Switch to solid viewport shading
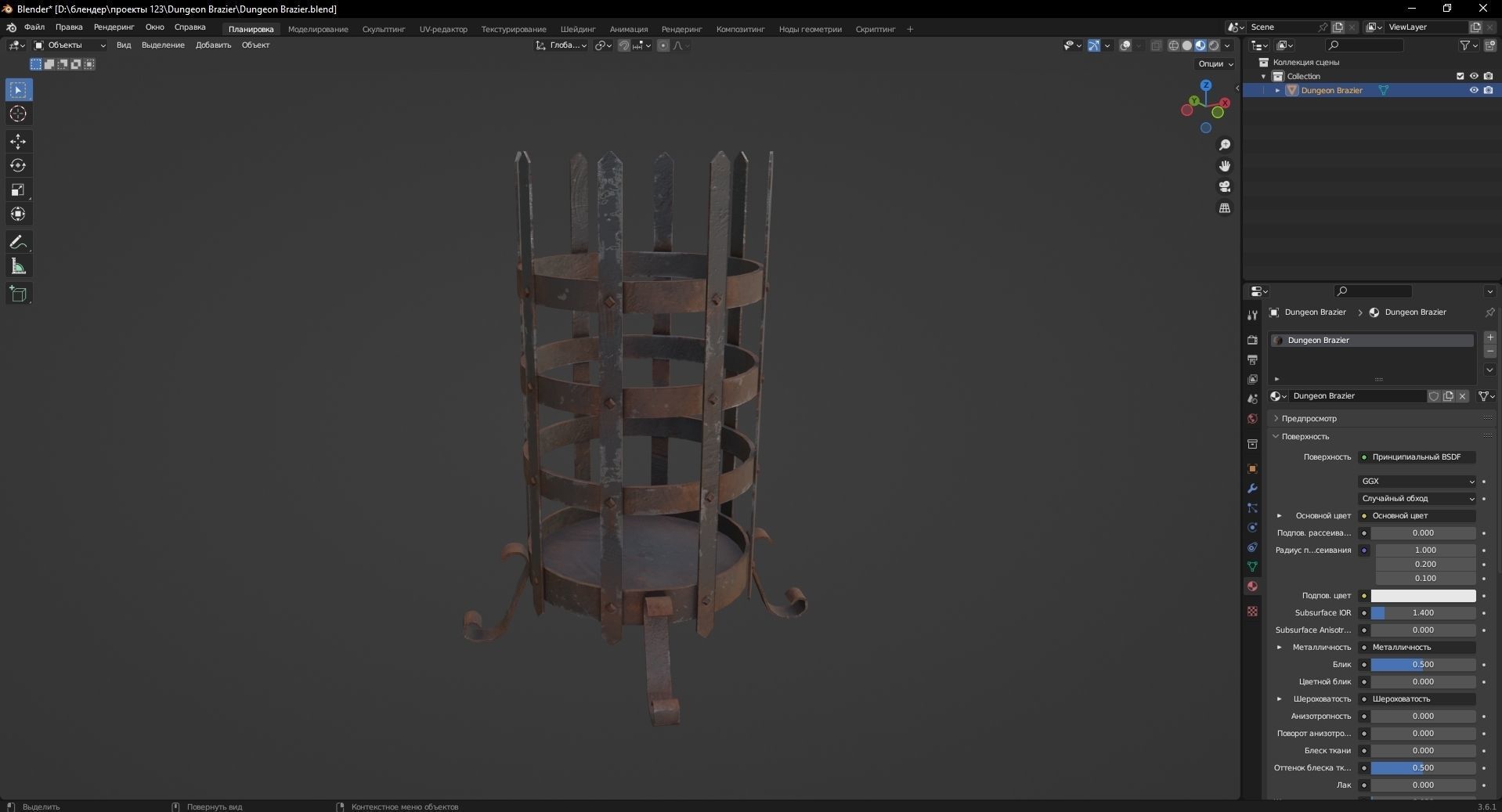Screen dimensions: 1502x812 pyautogui.click(x=1186, y=45)
